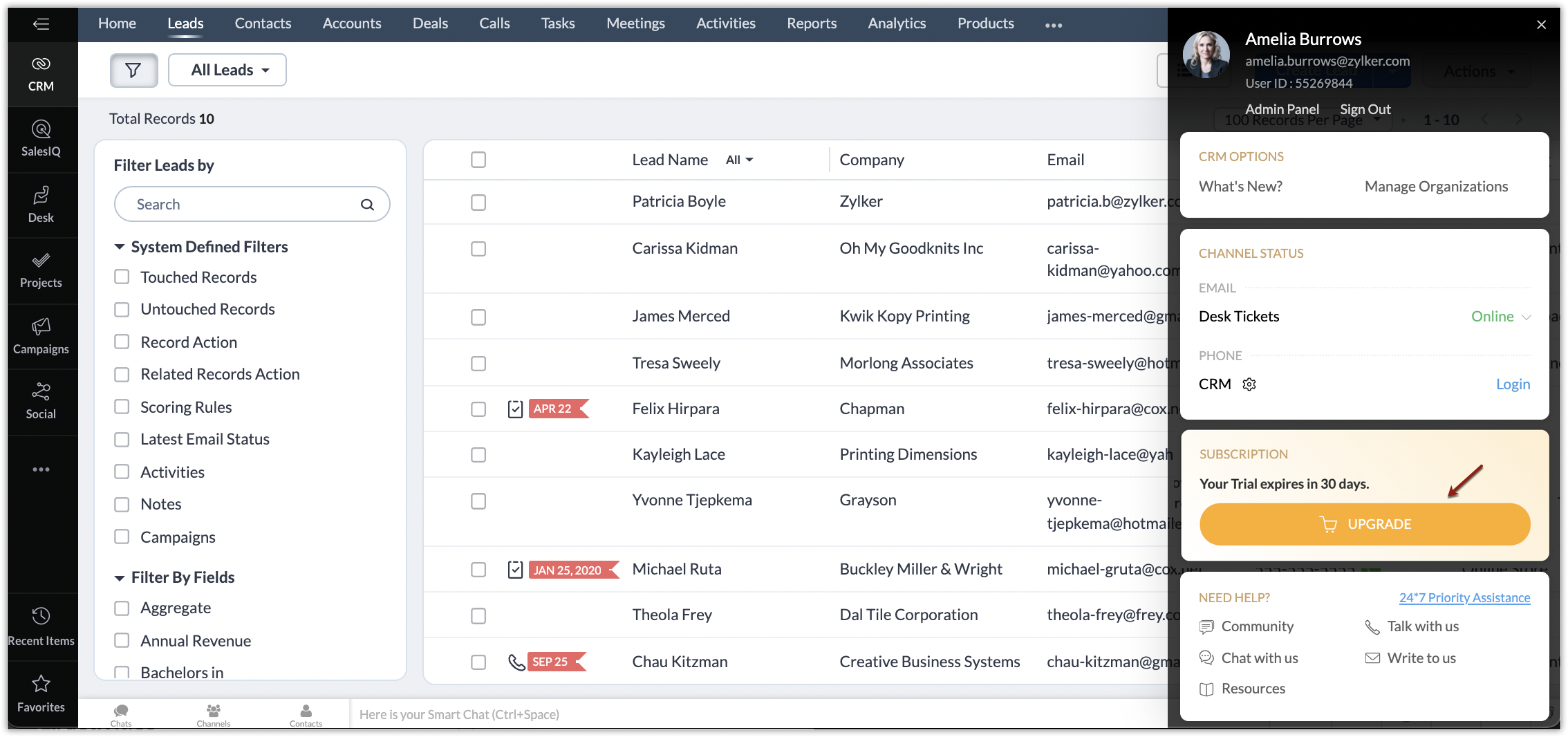Switch to the Reports tab
This screenshot has width=1568, height=737.
click(x=812, y=24)
